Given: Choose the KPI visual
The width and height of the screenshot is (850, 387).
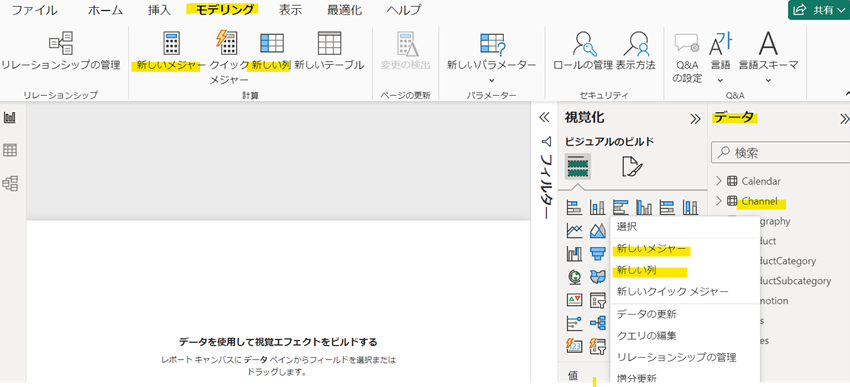Looking at the screenshot, I should click(x=574, y=299).
